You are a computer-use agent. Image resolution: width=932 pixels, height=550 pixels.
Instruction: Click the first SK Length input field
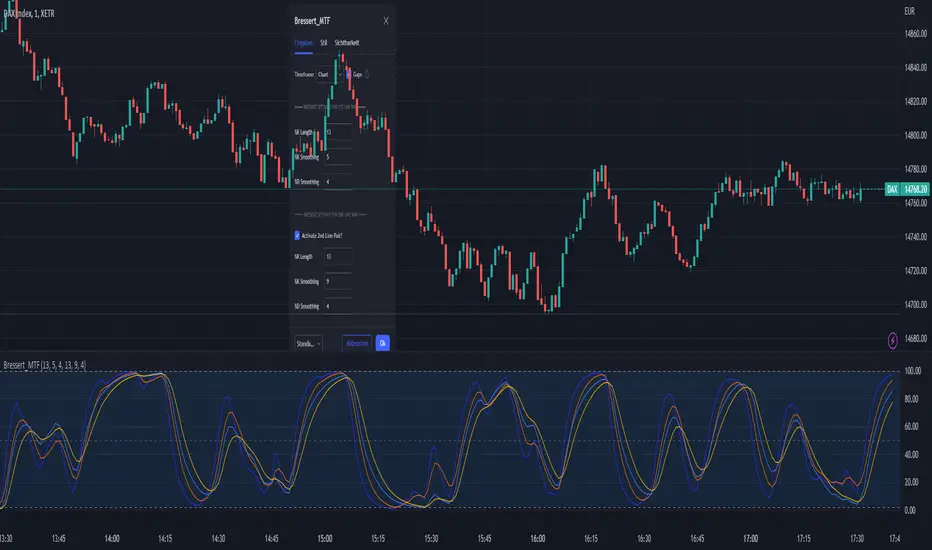click(337, 132)
